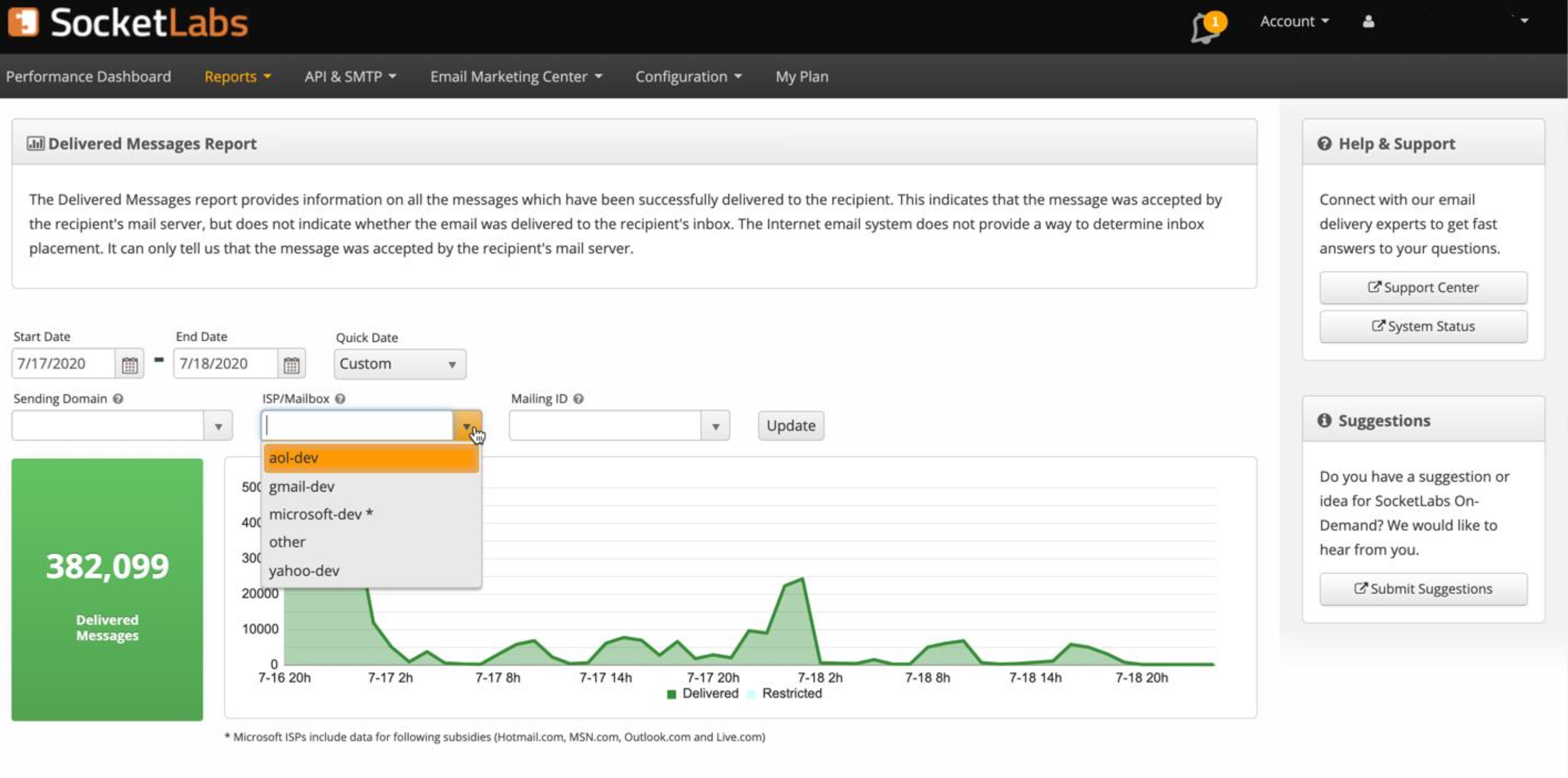Expand the Sending Domain dropdown arrow

(218, 426)
